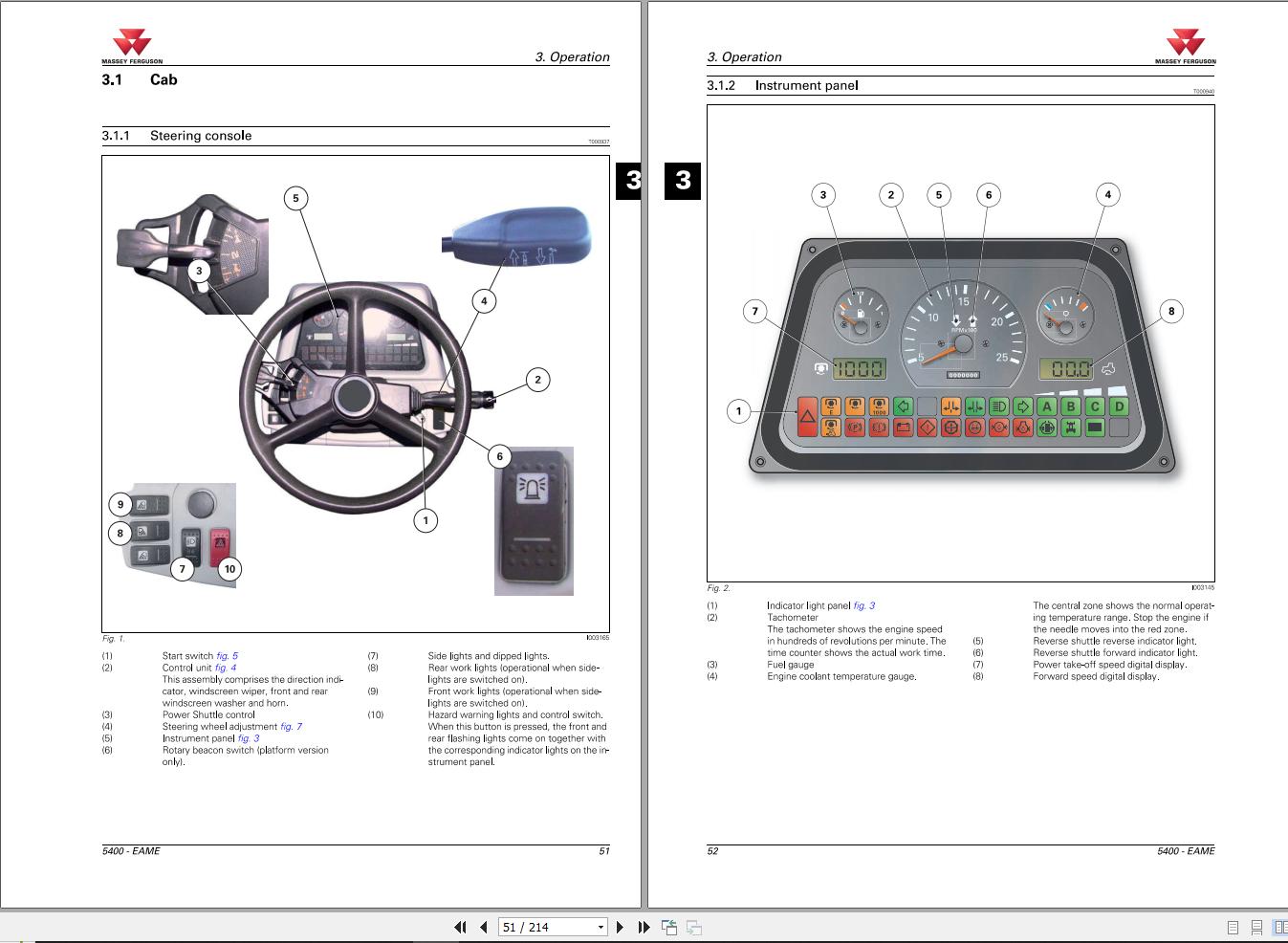The height and width of the screenshot is (943, 1288).
Task: Click the instrument panel figure on page 52
Action: click(961, 343)
